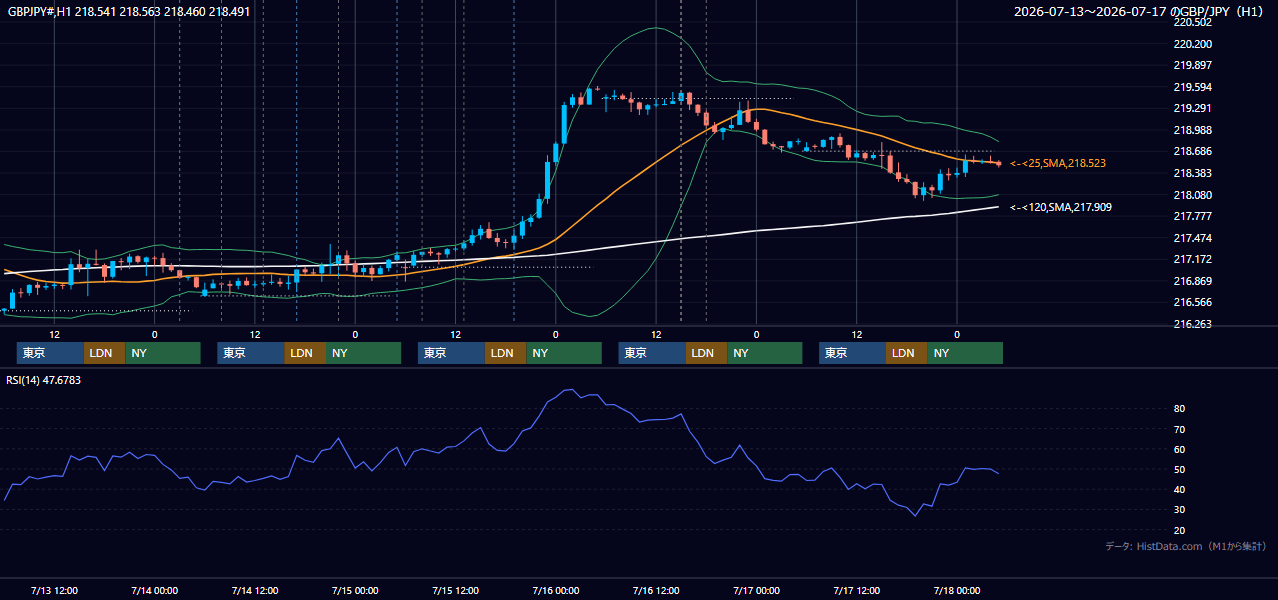Image resolution: width=1278 pixels, height=600 pixels.
Task: Click price axis value 220.200
Action: (x=1193, y=44)
